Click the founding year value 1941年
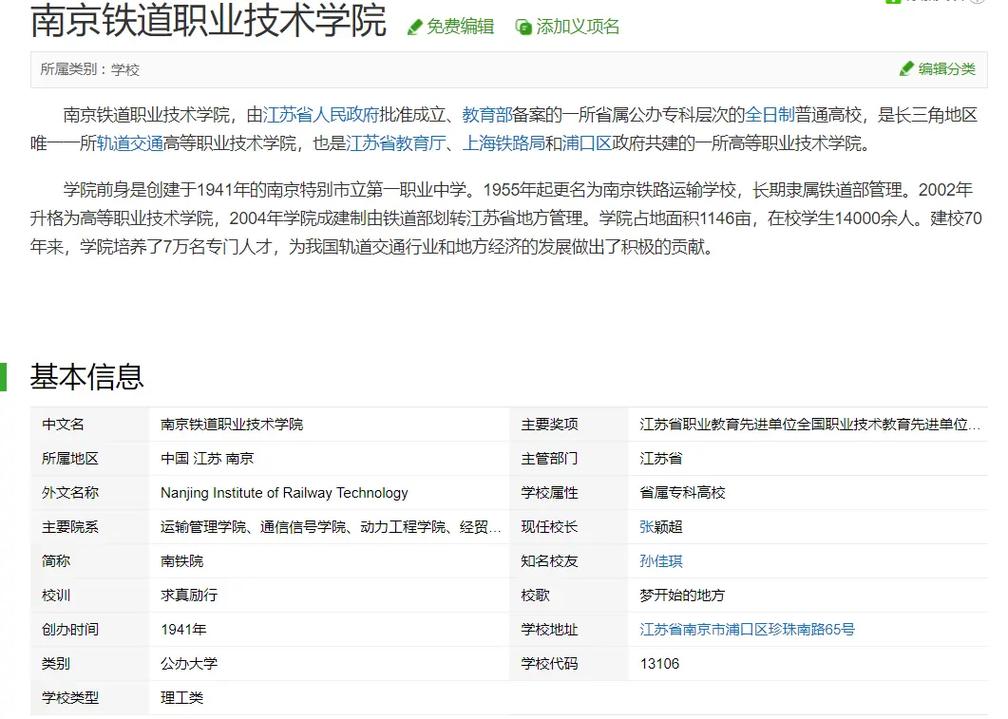 click(183, 629)
